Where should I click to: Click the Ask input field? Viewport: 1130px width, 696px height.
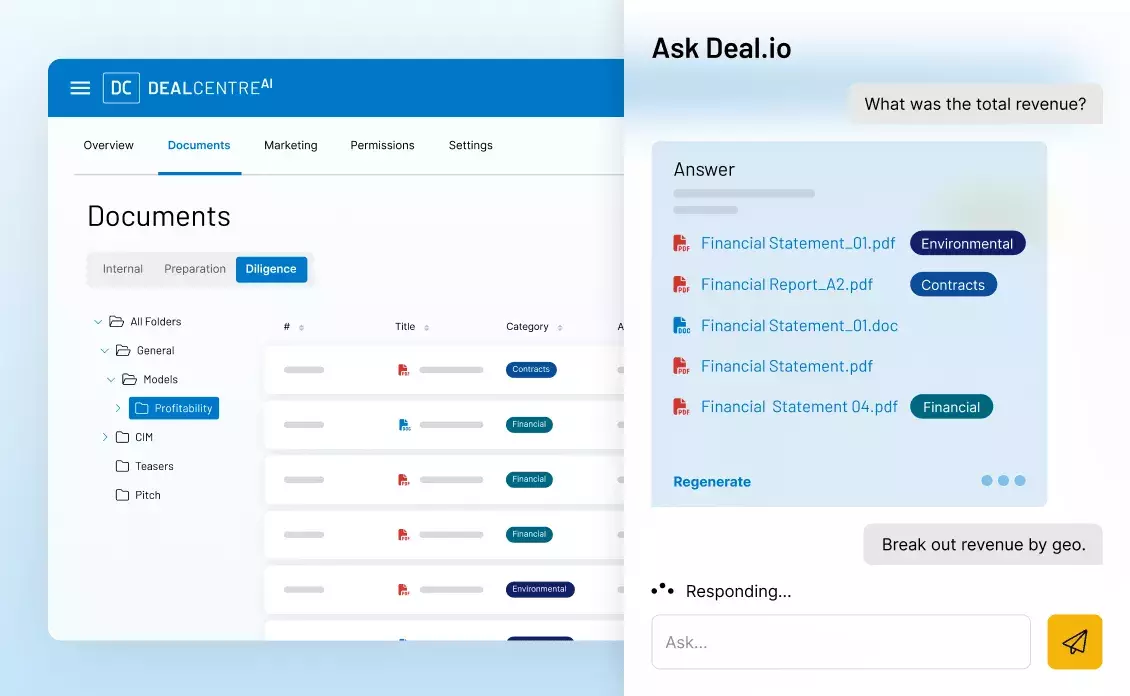click(840, 641)
